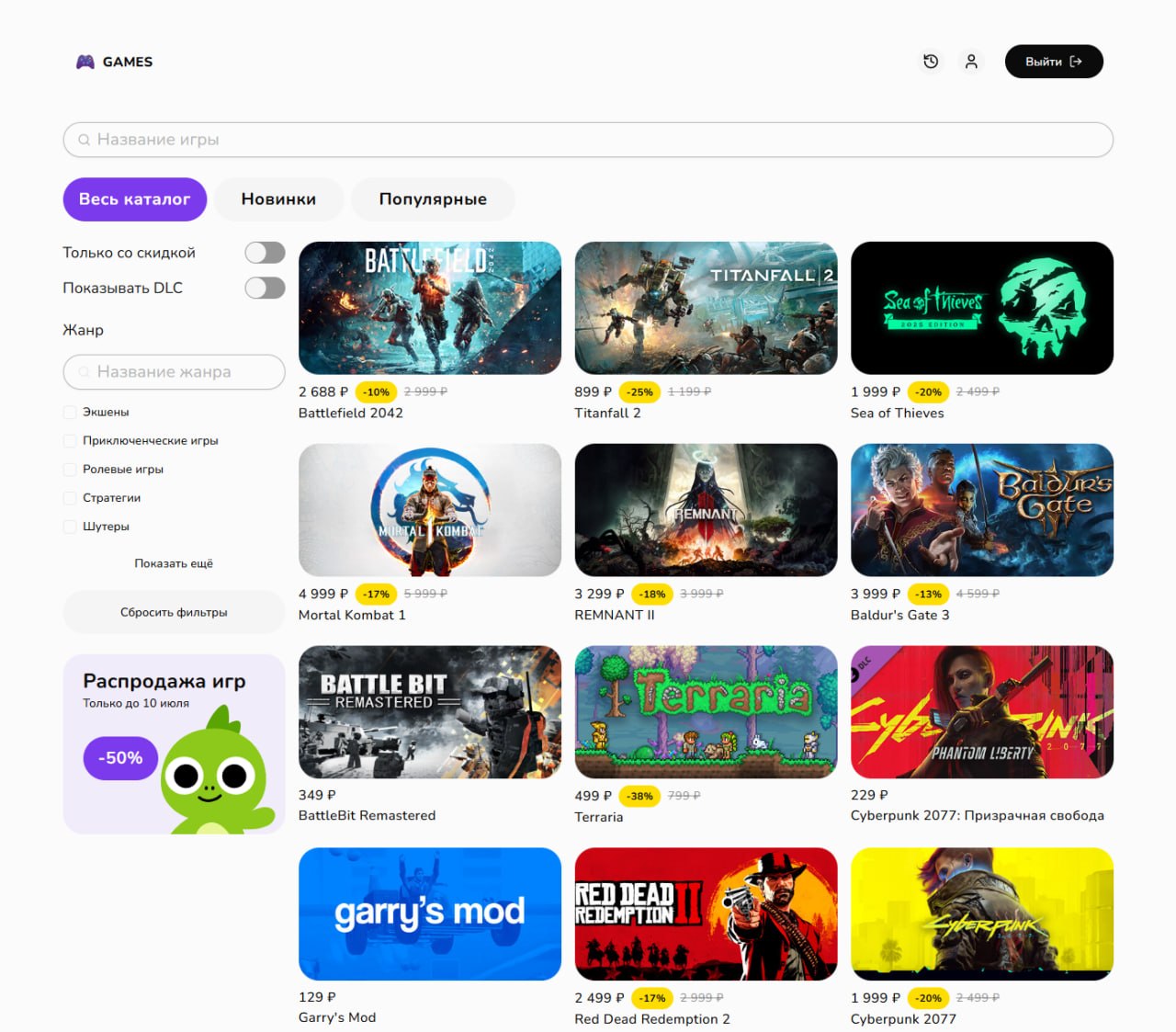The width and height of the screenshot is (1176, 1032).
Task: Click the BattleBit Remastered price 349 ₽
Action: tap(317, 796)
